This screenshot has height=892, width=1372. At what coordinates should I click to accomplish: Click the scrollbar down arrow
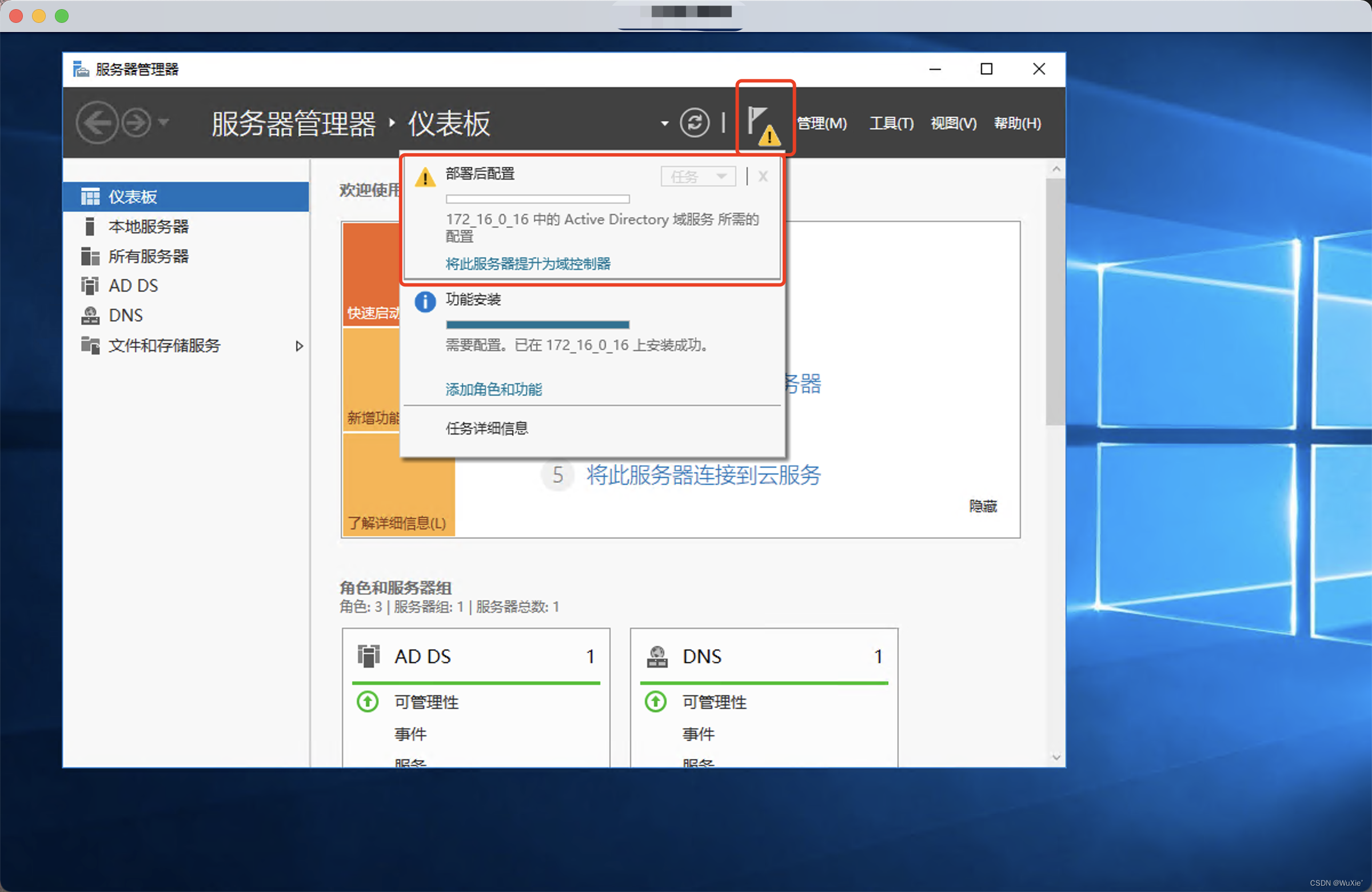[1055, 757]
